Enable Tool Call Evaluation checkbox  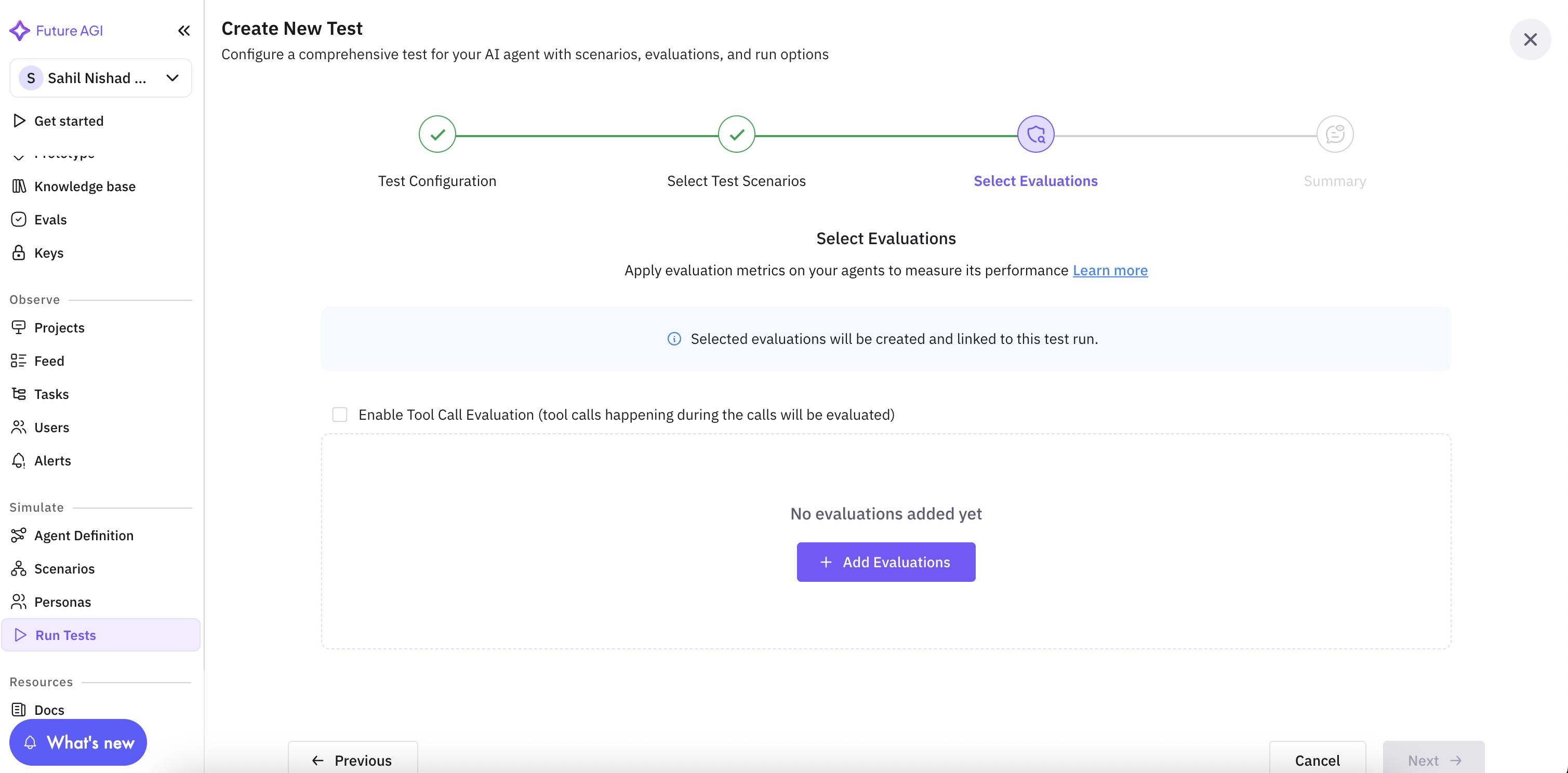pos(340,414)
